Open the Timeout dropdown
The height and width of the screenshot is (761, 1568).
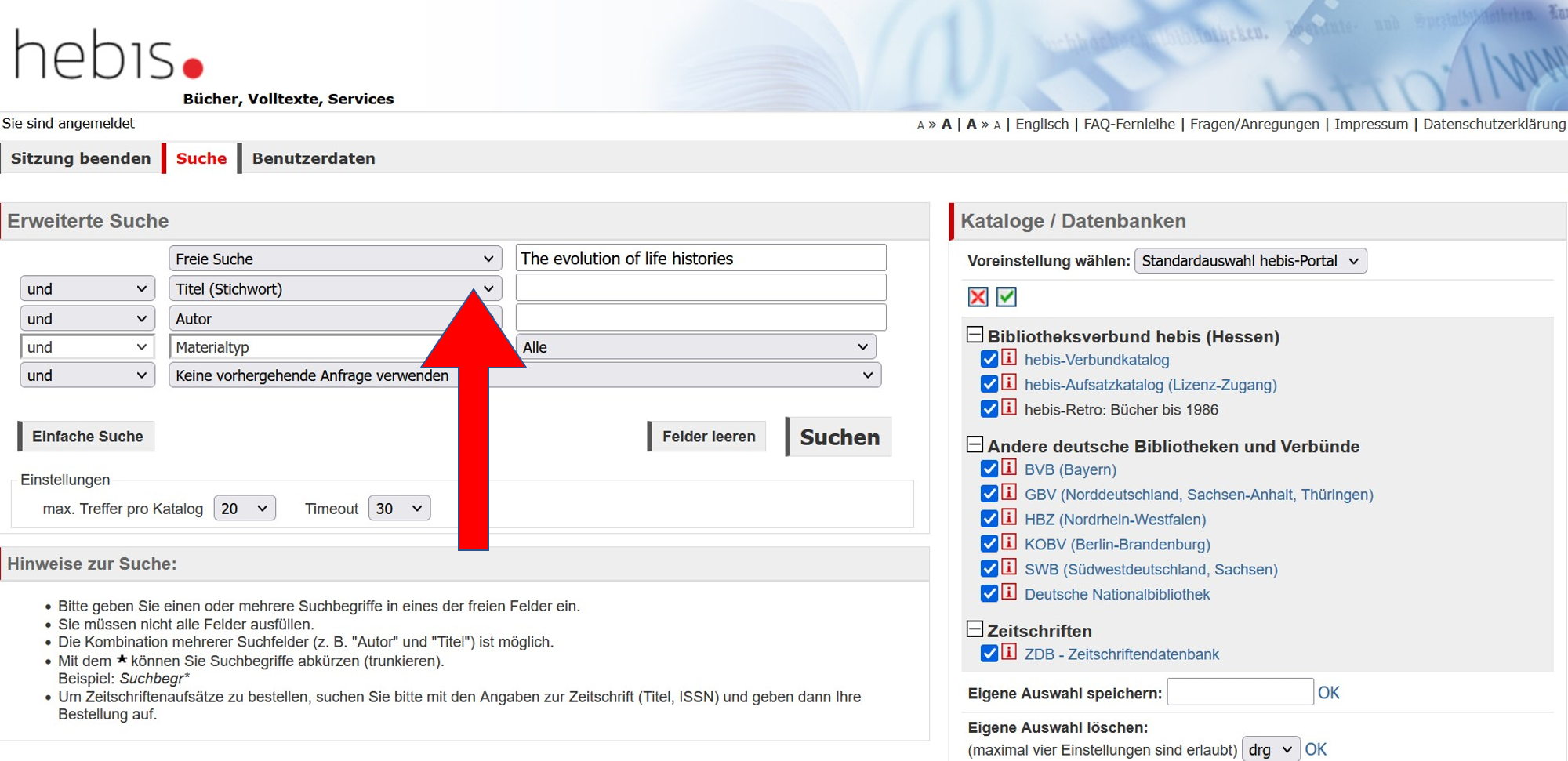pyautogui.click(x=399, y=509)
